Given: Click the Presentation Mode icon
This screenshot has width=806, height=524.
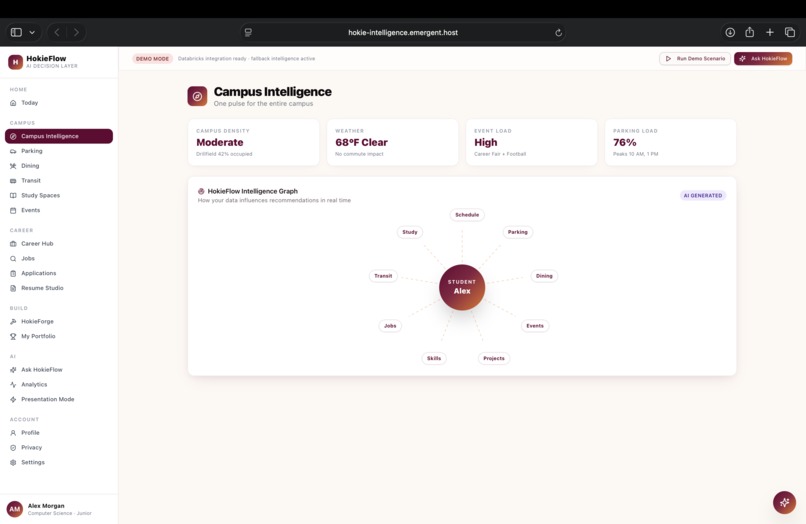Looking at the screenshot, I should pos(13,400).
